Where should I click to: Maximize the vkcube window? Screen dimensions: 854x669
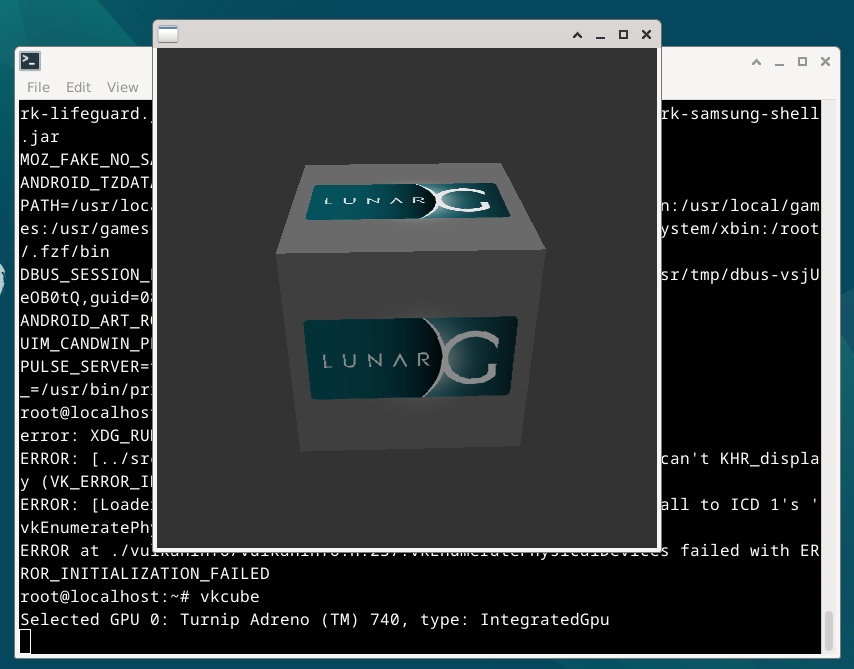click(x=623, y=35)
